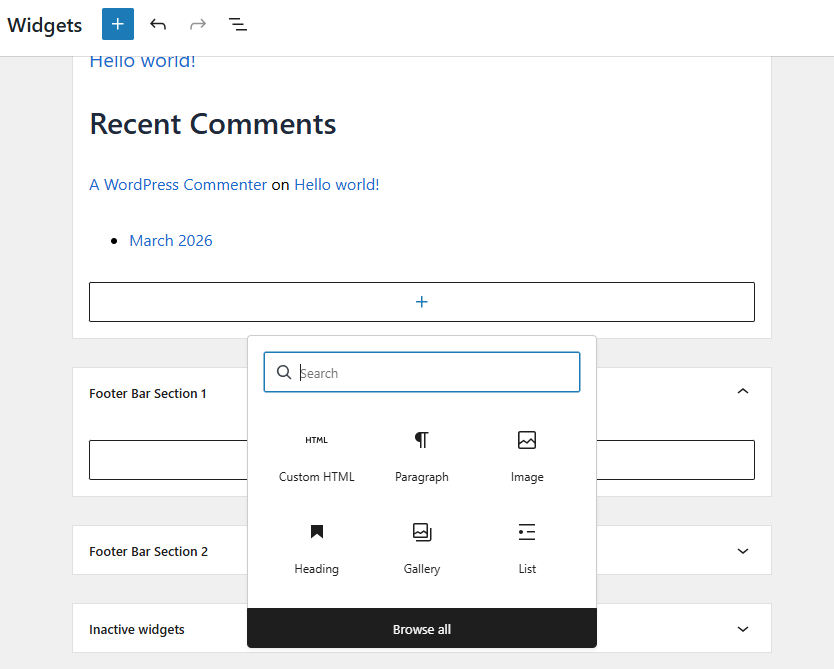Screen dimensions: 834x669
Task: Expand the Inactive widgets panel
Action: coord(742,629)
